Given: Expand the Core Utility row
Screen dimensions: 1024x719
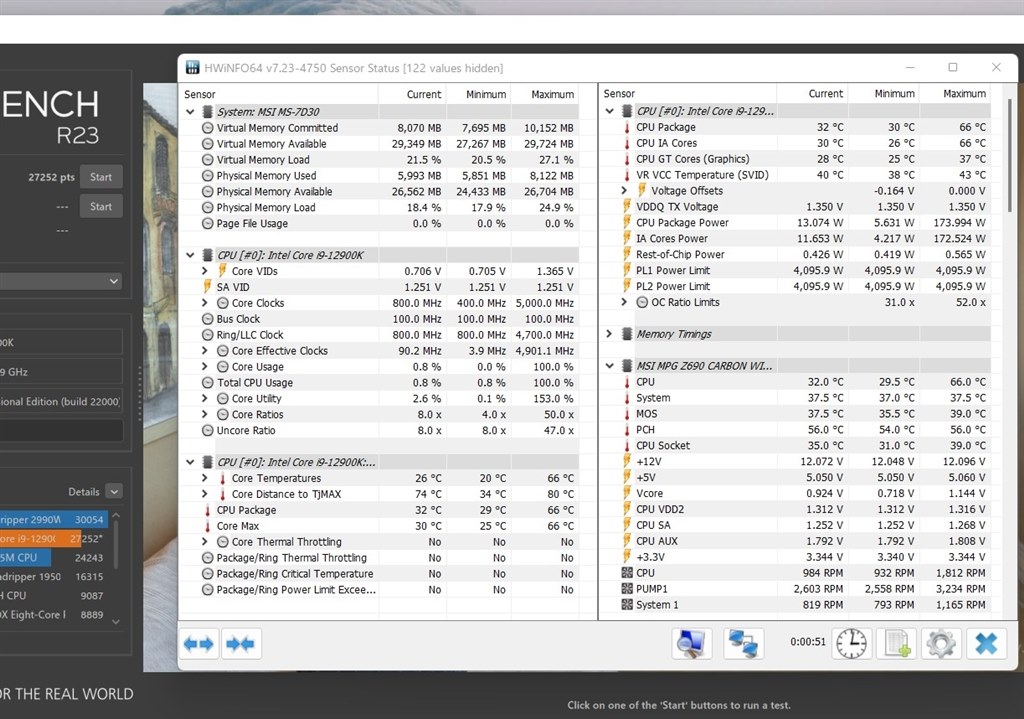Looking at the screenshot, I should coord(204,398).
